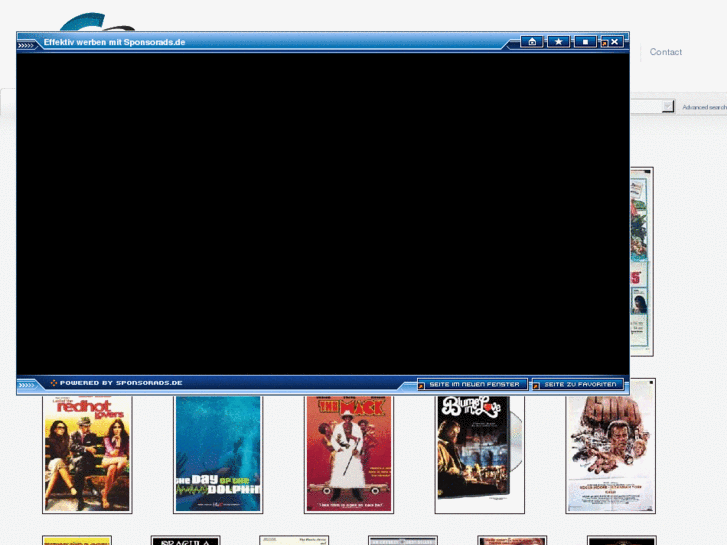The height and width of the screenshot is (545, 727).
Task: Click the site logo above the popup
Action: click(x=97, y=22)
